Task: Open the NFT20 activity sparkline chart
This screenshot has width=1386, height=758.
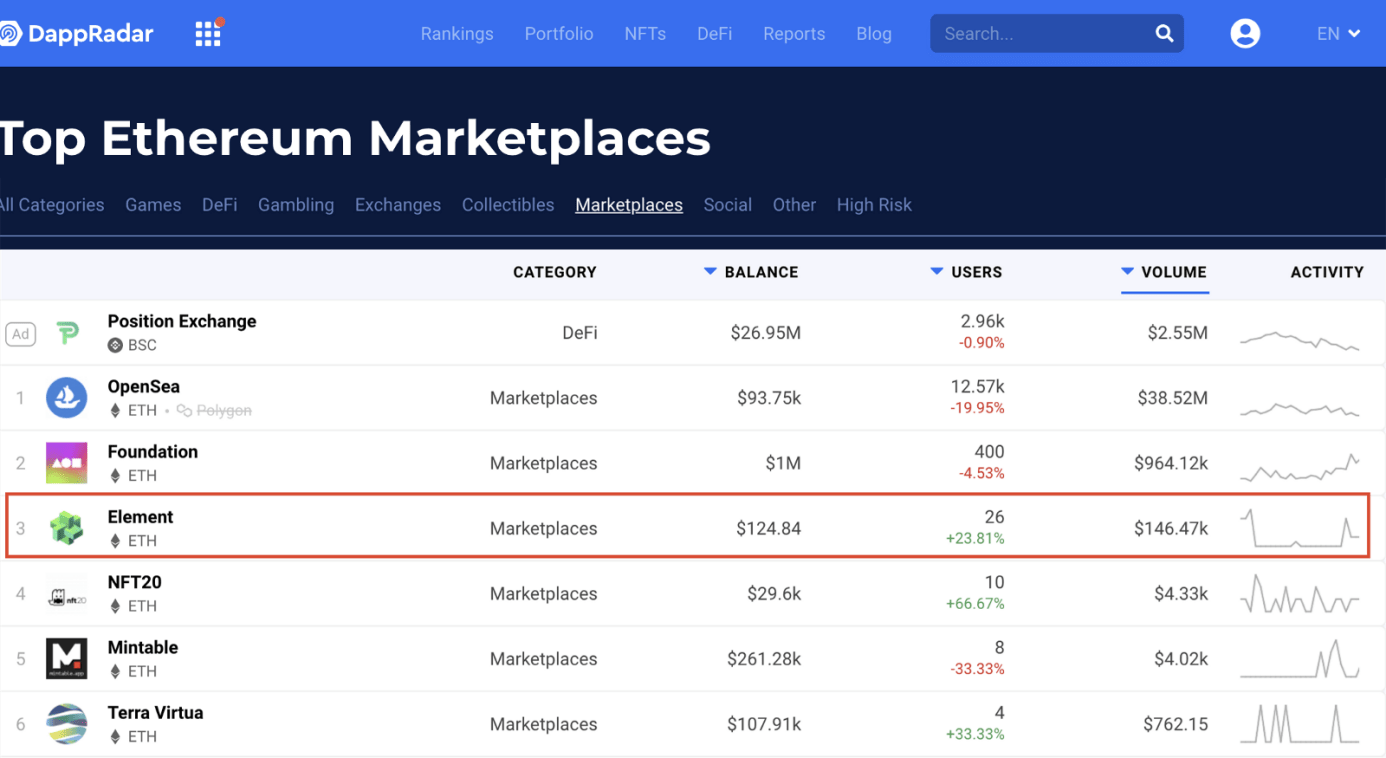Action: click(1300, 594)
